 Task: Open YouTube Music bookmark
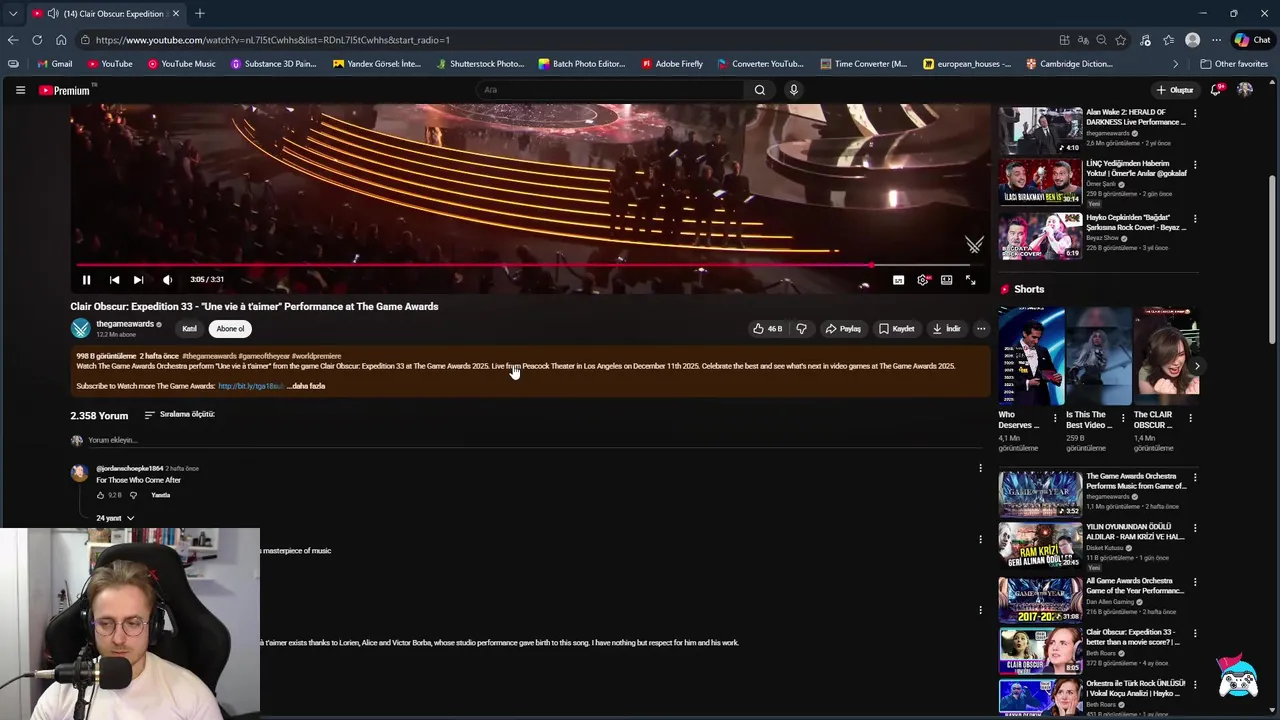tap(181, 64)
